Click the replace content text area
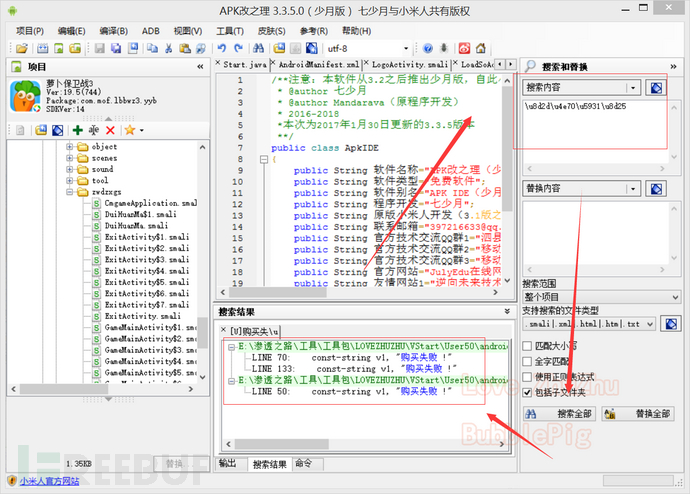This screenshot has width=690, height=494. [595, 233]
